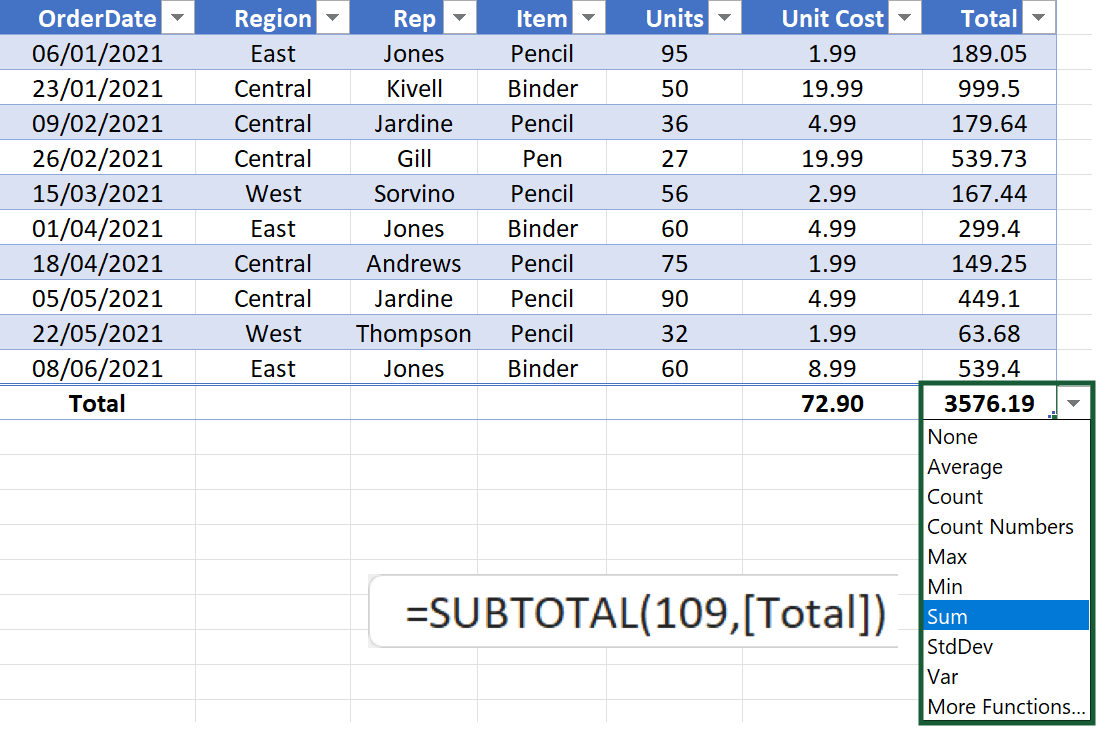Click the 72.90 Unit Cost total cell
Screen dimensions: 1098x730
pos(832,404)
